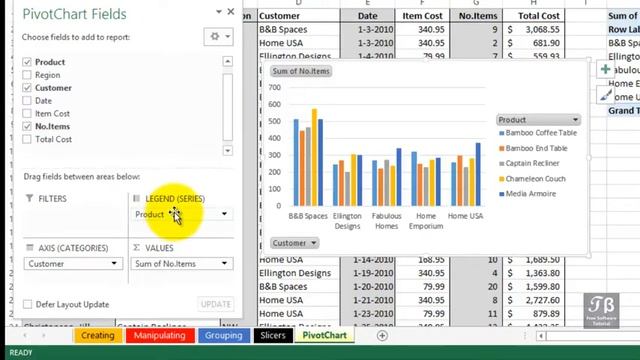Enable Defer Layout Update checkbox

coord(27,304)
